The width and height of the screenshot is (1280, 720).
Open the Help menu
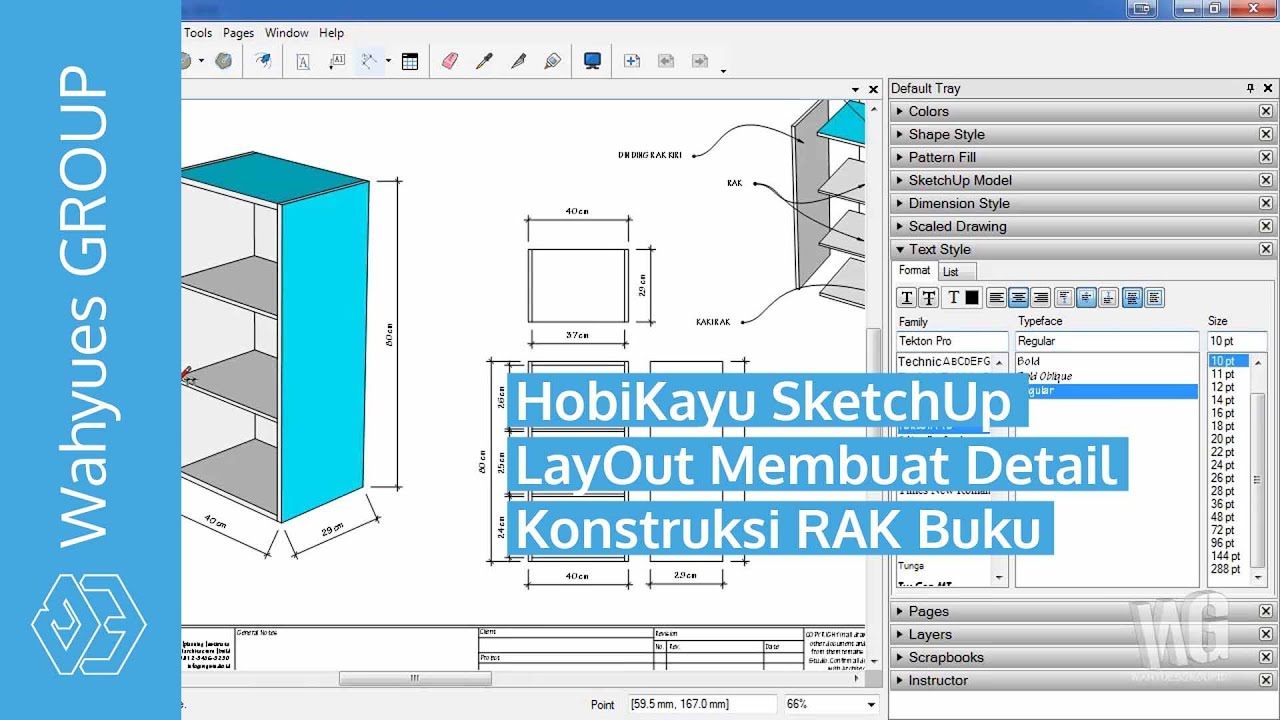tap(331, 33)
